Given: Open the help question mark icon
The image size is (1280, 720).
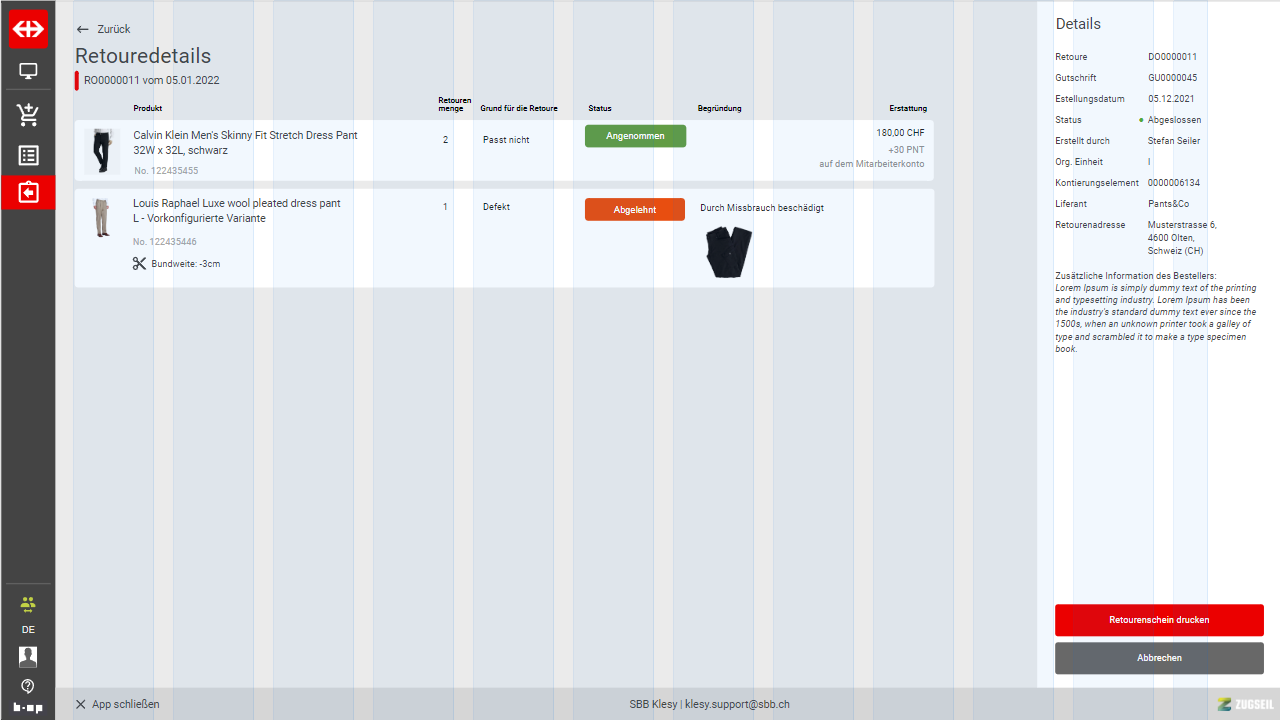Looking at the screenshot, I should tap(28, 686).
